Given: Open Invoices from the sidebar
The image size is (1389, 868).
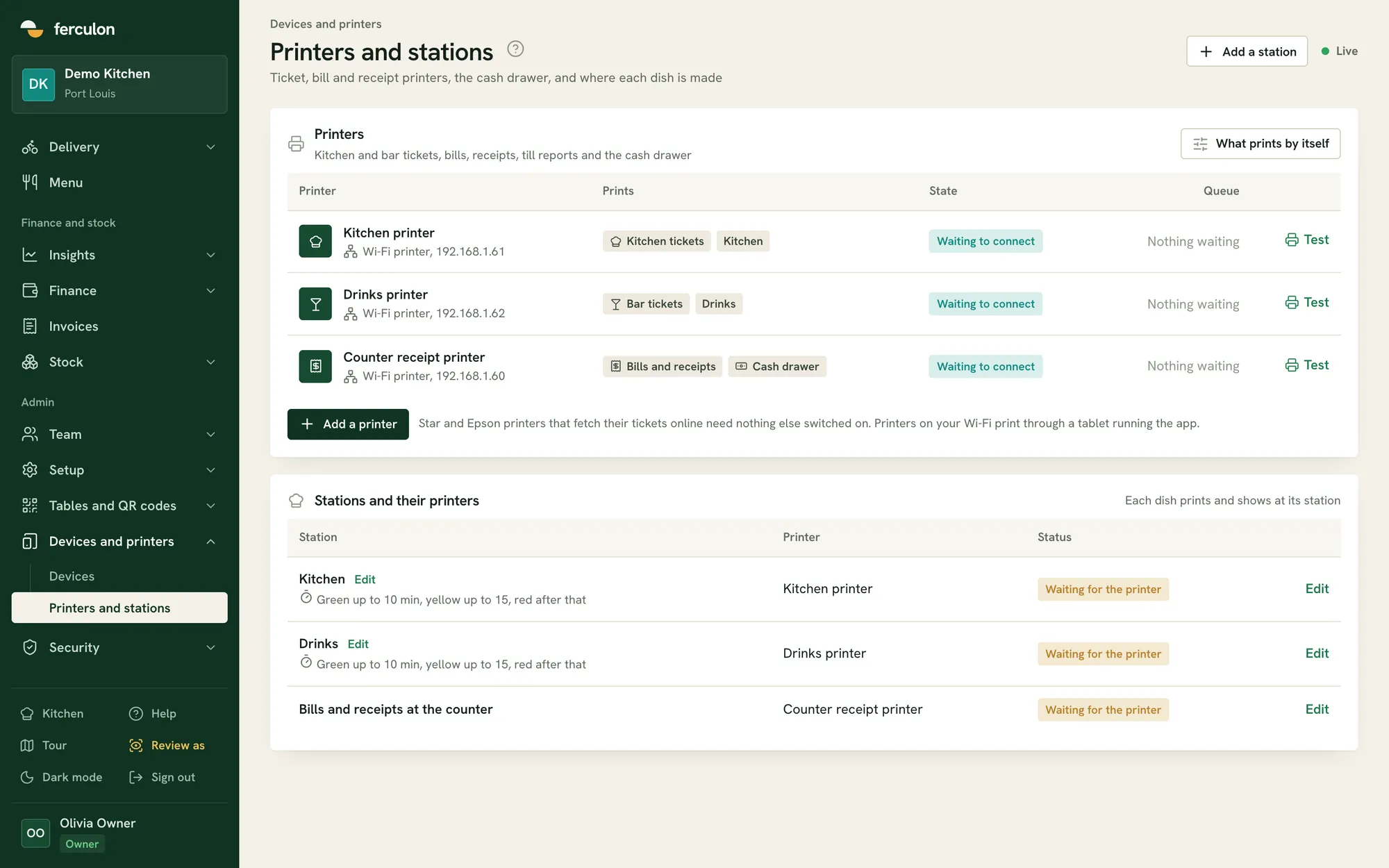Looking at the screenshot, I should coord(119,326).
